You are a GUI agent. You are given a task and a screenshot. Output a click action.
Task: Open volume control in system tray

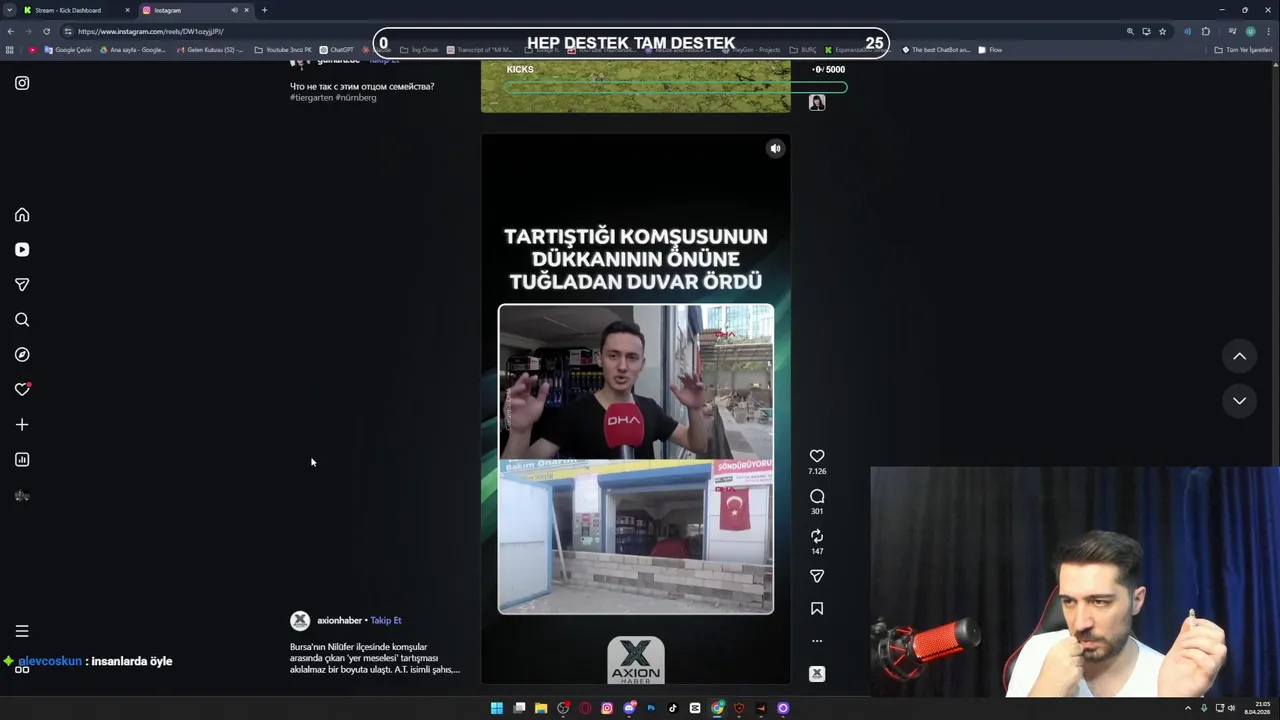[x=1231, y=708]
